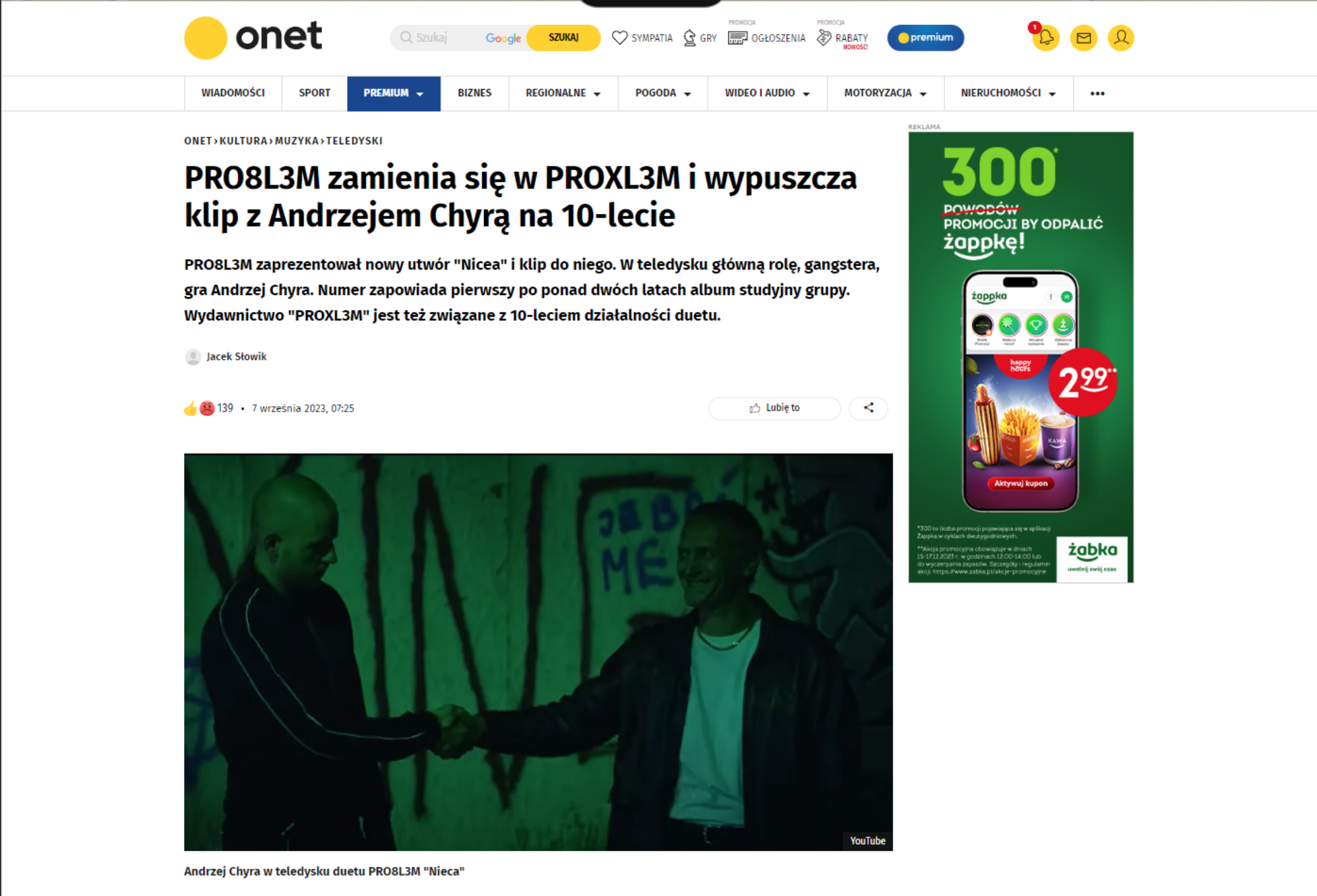Viewport: 1317px width, 896px height.
Task: Click the Sympatia heart icon
Action: (x=619, y=38)
